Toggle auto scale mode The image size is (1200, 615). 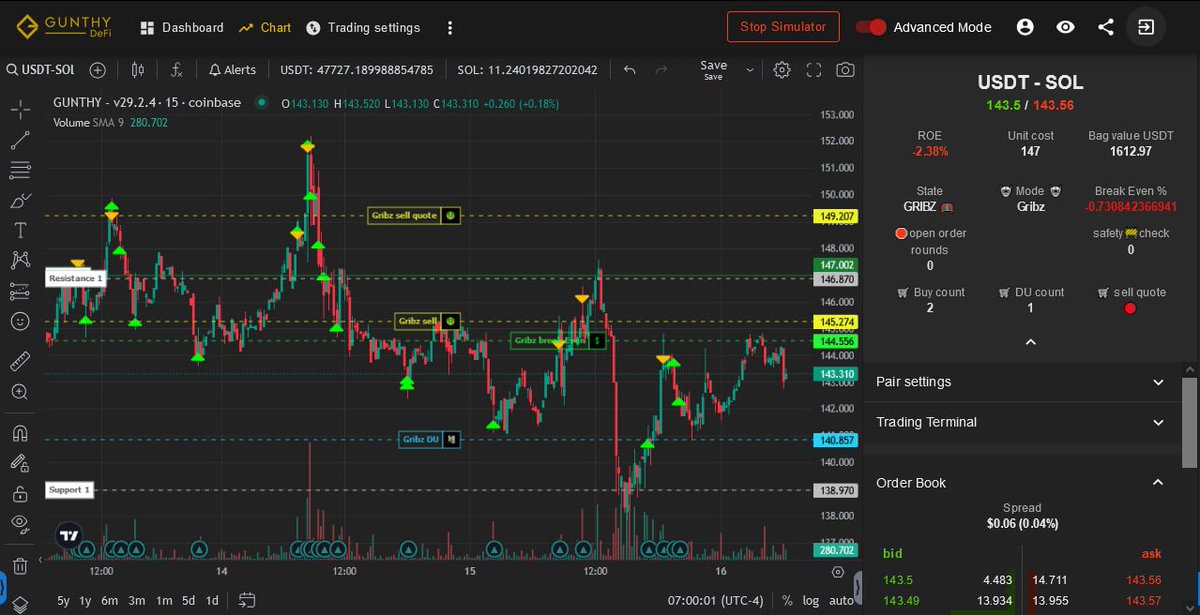(841, 601)
